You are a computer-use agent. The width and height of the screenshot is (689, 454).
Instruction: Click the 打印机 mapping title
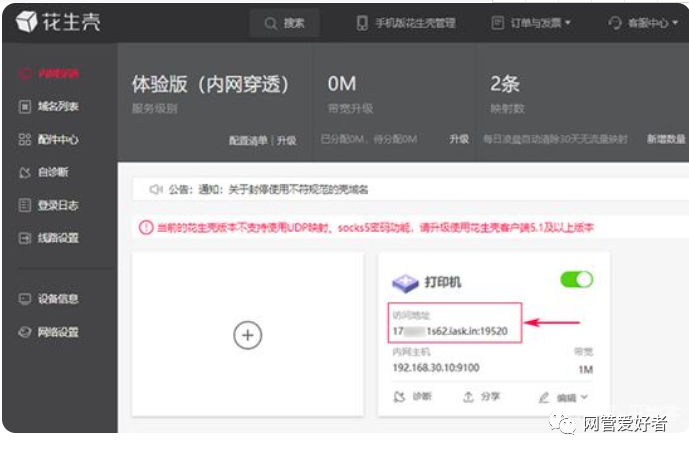coord(442,282)
